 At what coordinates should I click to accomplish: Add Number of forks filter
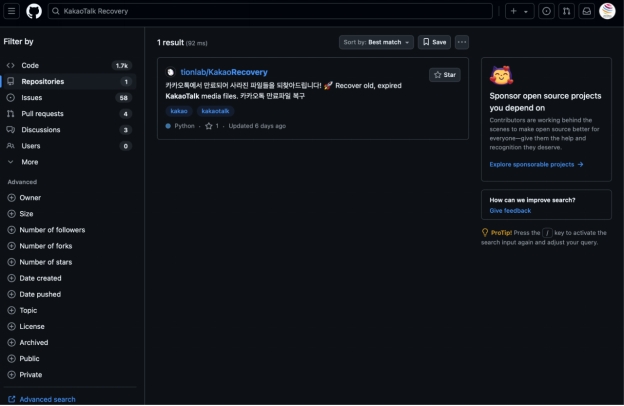[x=40, y=246]
